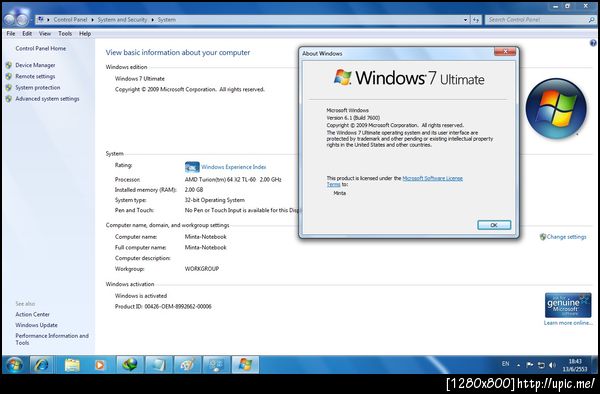Open Microsoft Software License Terms link
Image resolution: width=600 pixels, height=394 pixels.
pyautogui.click(x=432, y=178)
